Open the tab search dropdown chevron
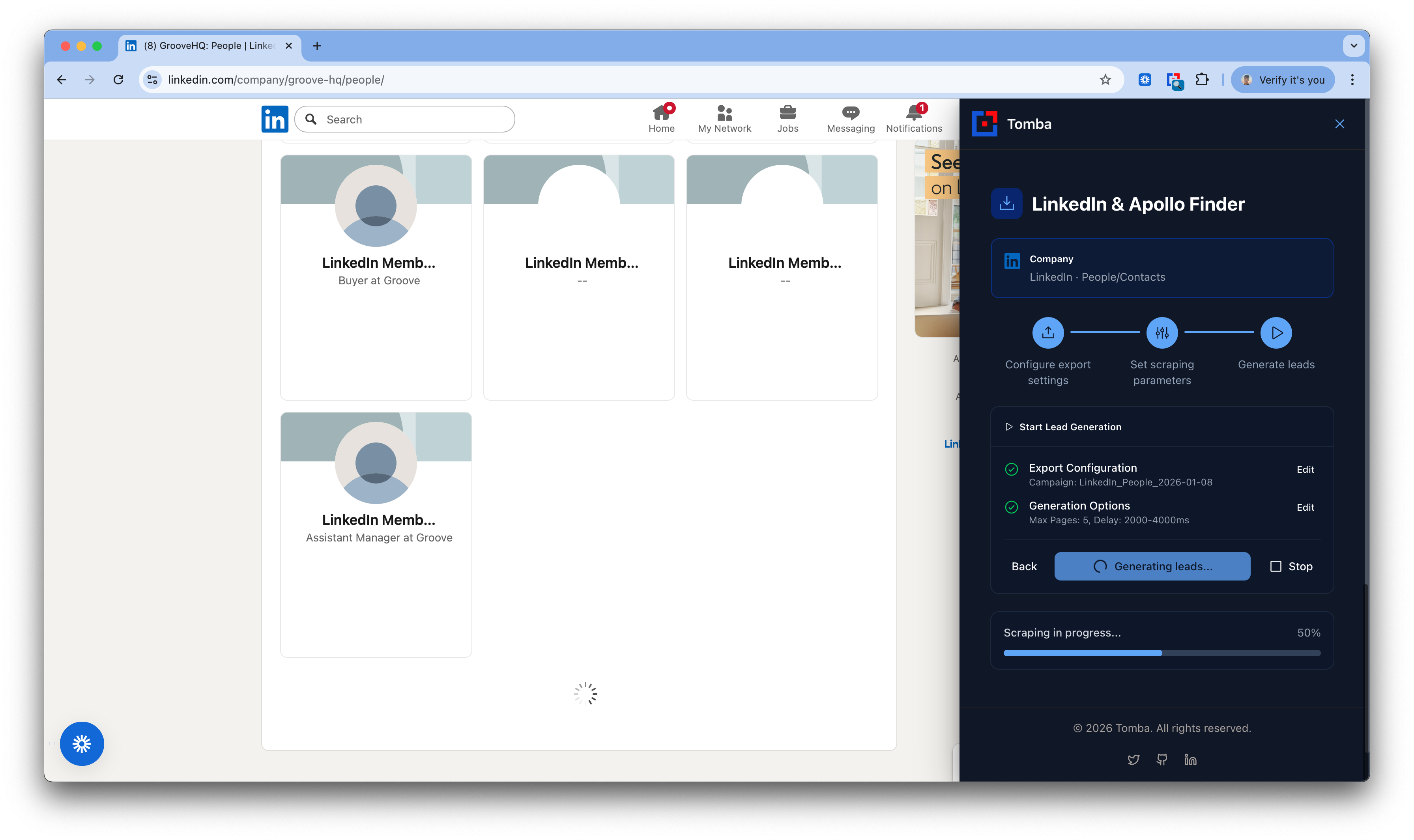The image size is (1414, 840). (x=1353, y=46)
